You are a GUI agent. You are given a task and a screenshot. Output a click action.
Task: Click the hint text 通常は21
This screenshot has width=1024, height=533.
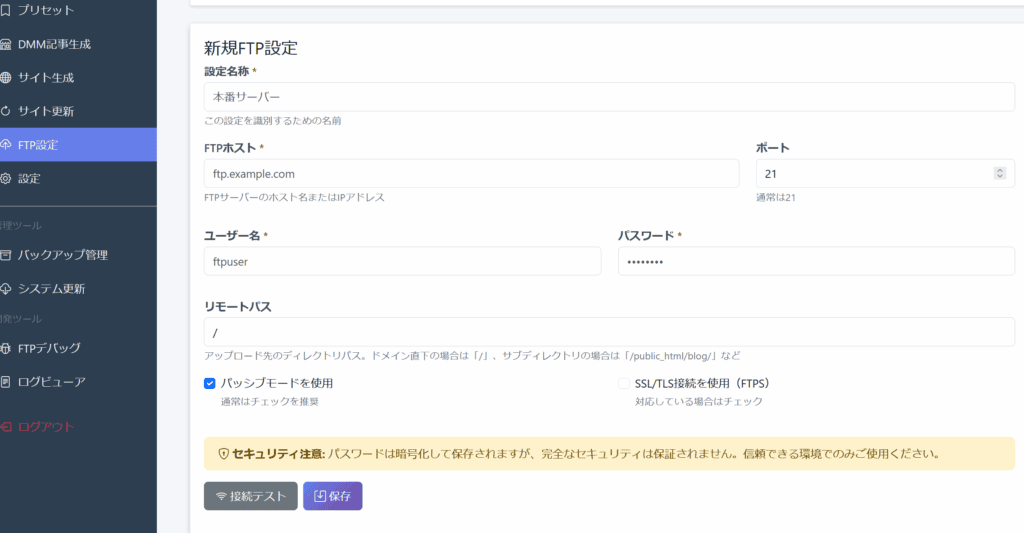point(776,197)
